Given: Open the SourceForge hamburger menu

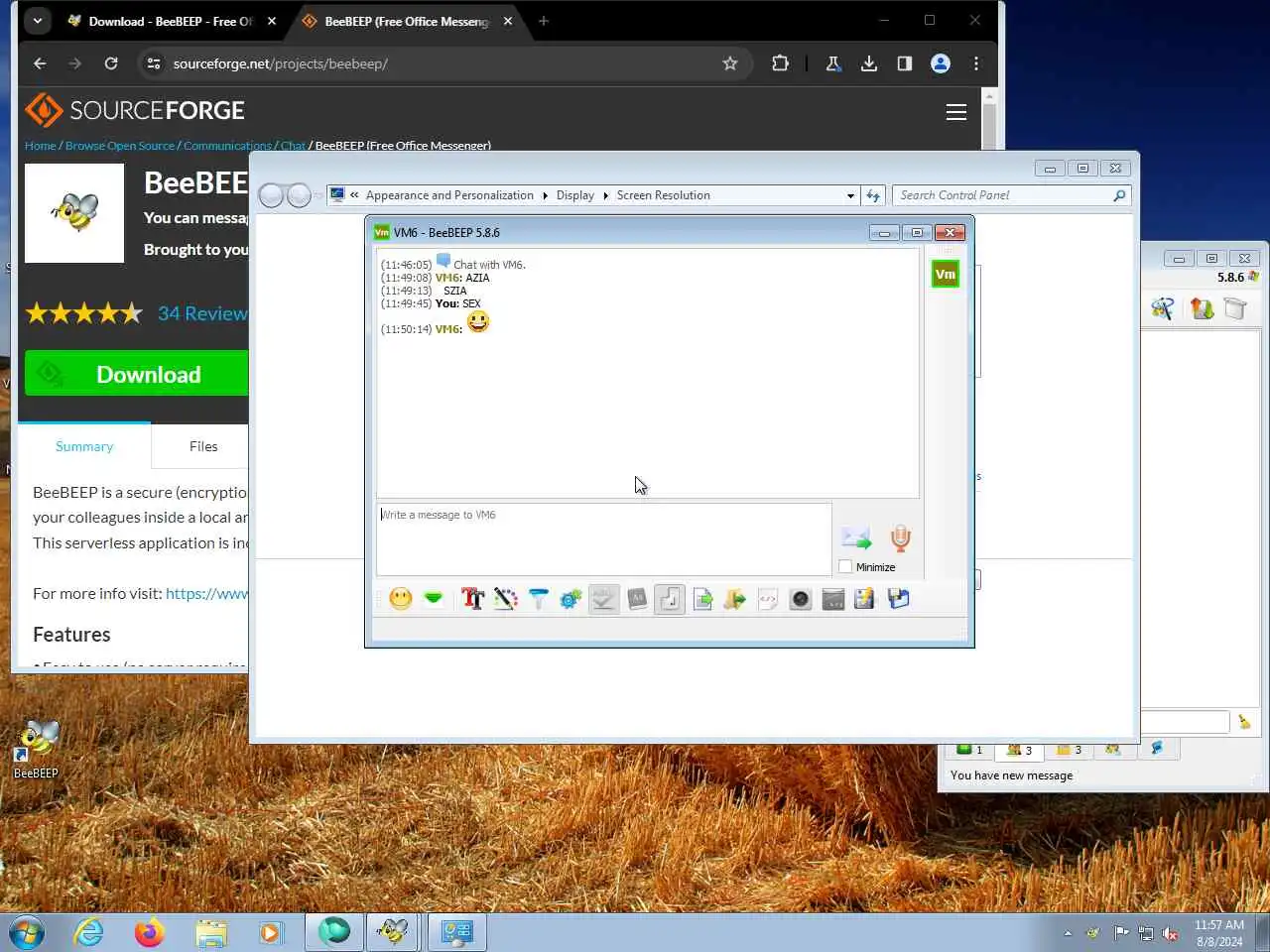Looking at the screenshot, I should 956,112.
